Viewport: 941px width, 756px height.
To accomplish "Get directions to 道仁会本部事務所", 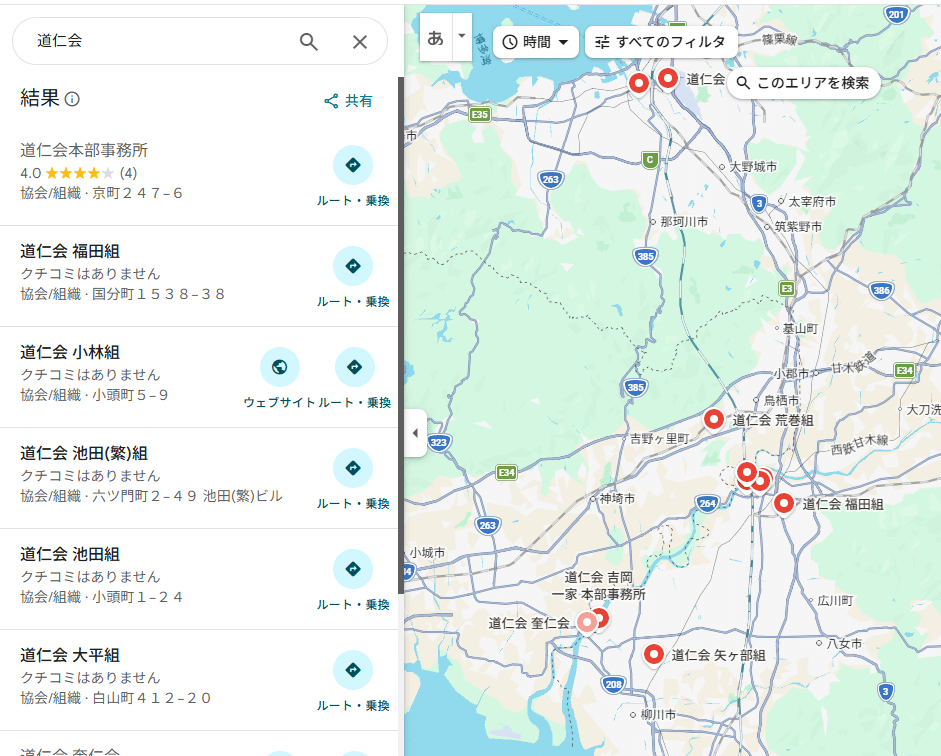I will (x=353, y=166).
